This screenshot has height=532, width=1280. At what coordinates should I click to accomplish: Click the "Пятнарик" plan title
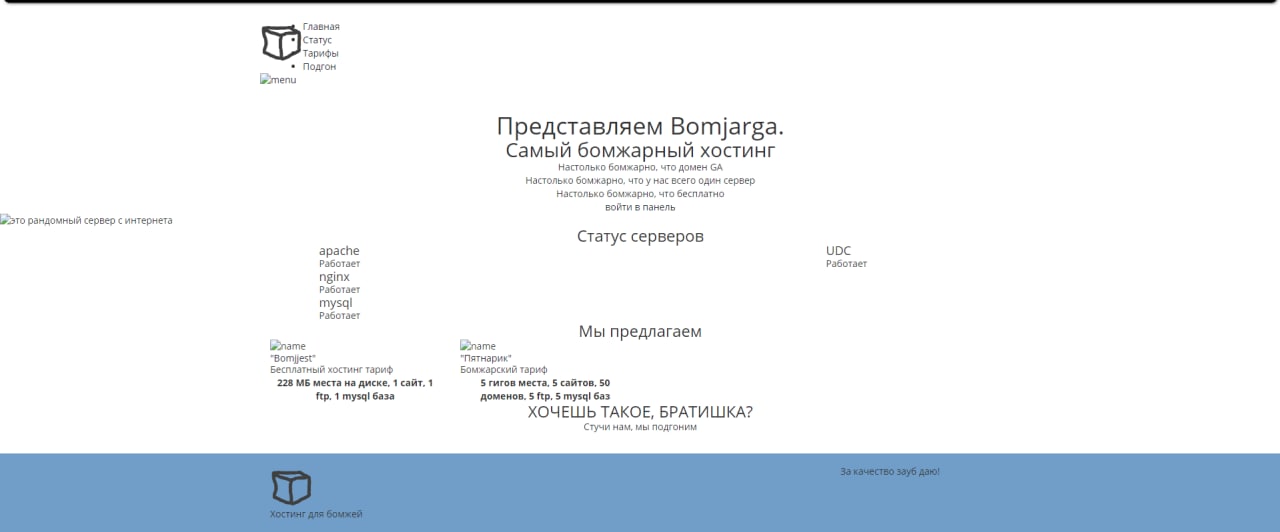[x=486, y=358]
